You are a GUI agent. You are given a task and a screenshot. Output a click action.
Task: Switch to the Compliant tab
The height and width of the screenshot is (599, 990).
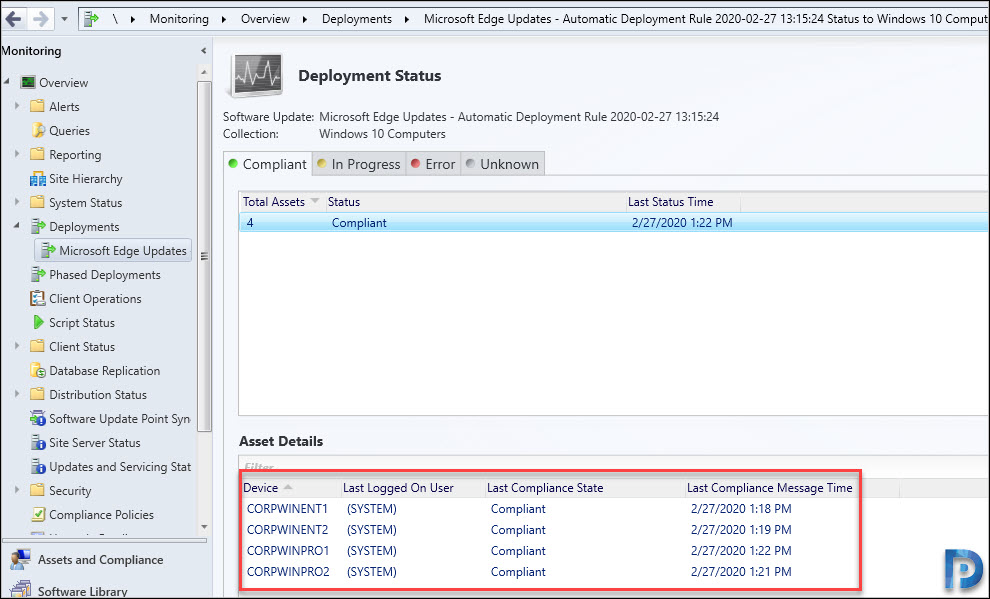pyautogui.click(x=268, y=164)
